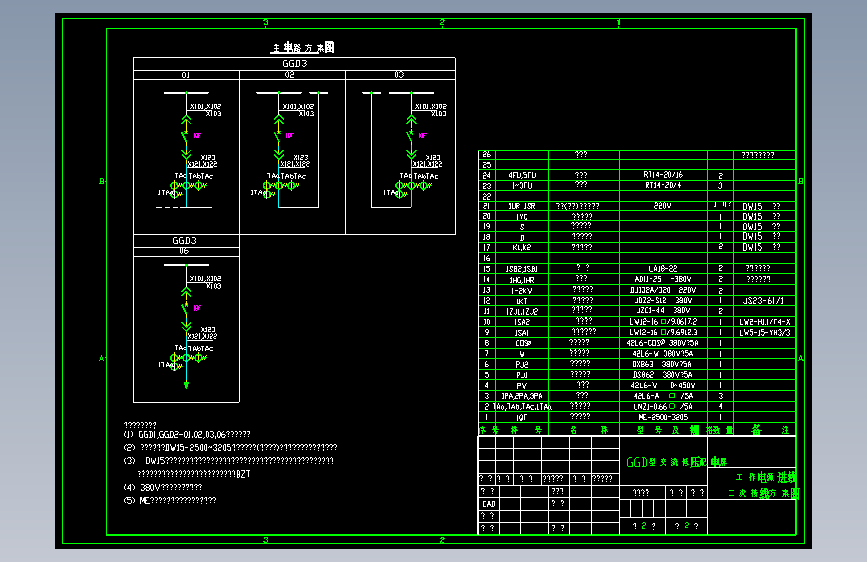Click the DX863 380V model cell
Image resolution: width=867 pixels, height=562 pixels.
663,365
